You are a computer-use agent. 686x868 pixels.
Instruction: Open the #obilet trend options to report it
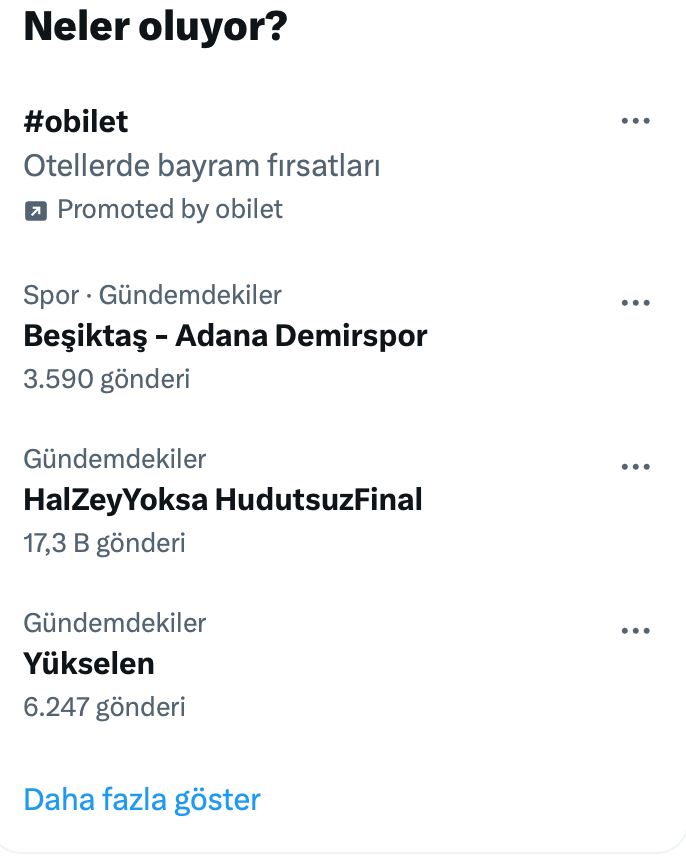635,120
